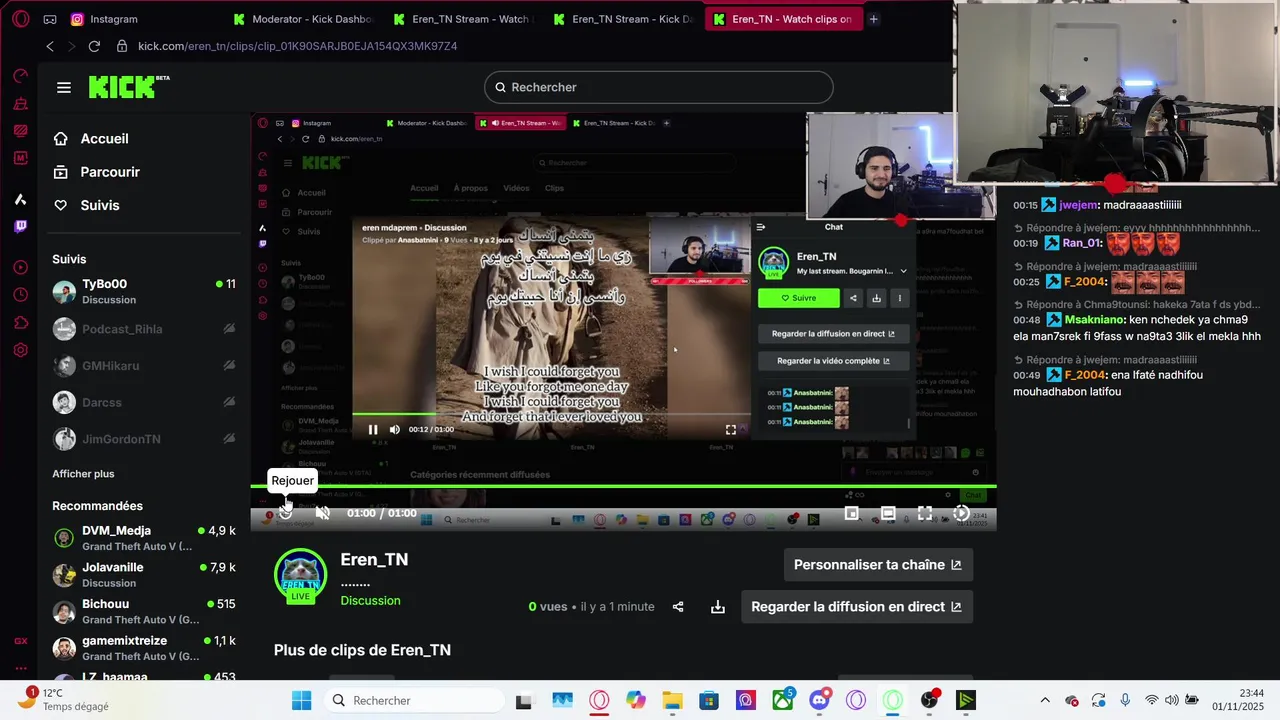Click Regarder la diffusion en direct button
This screenshot has height=720, width=1280.
(x=856, y=607)
